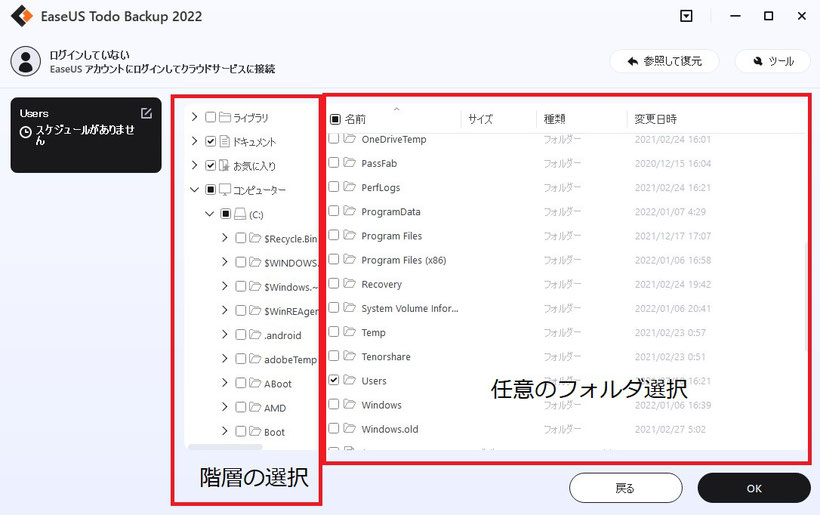The width and height of the screenshot is (820, 515).
Task: Click the AMD folder icon in tree
Action: click(x=255, y=407)
